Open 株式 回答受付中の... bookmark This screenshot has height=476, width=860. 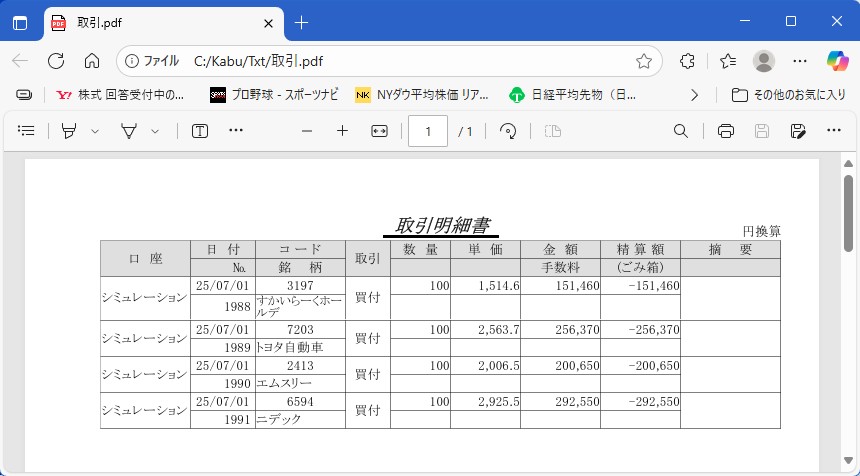point(120,95)
